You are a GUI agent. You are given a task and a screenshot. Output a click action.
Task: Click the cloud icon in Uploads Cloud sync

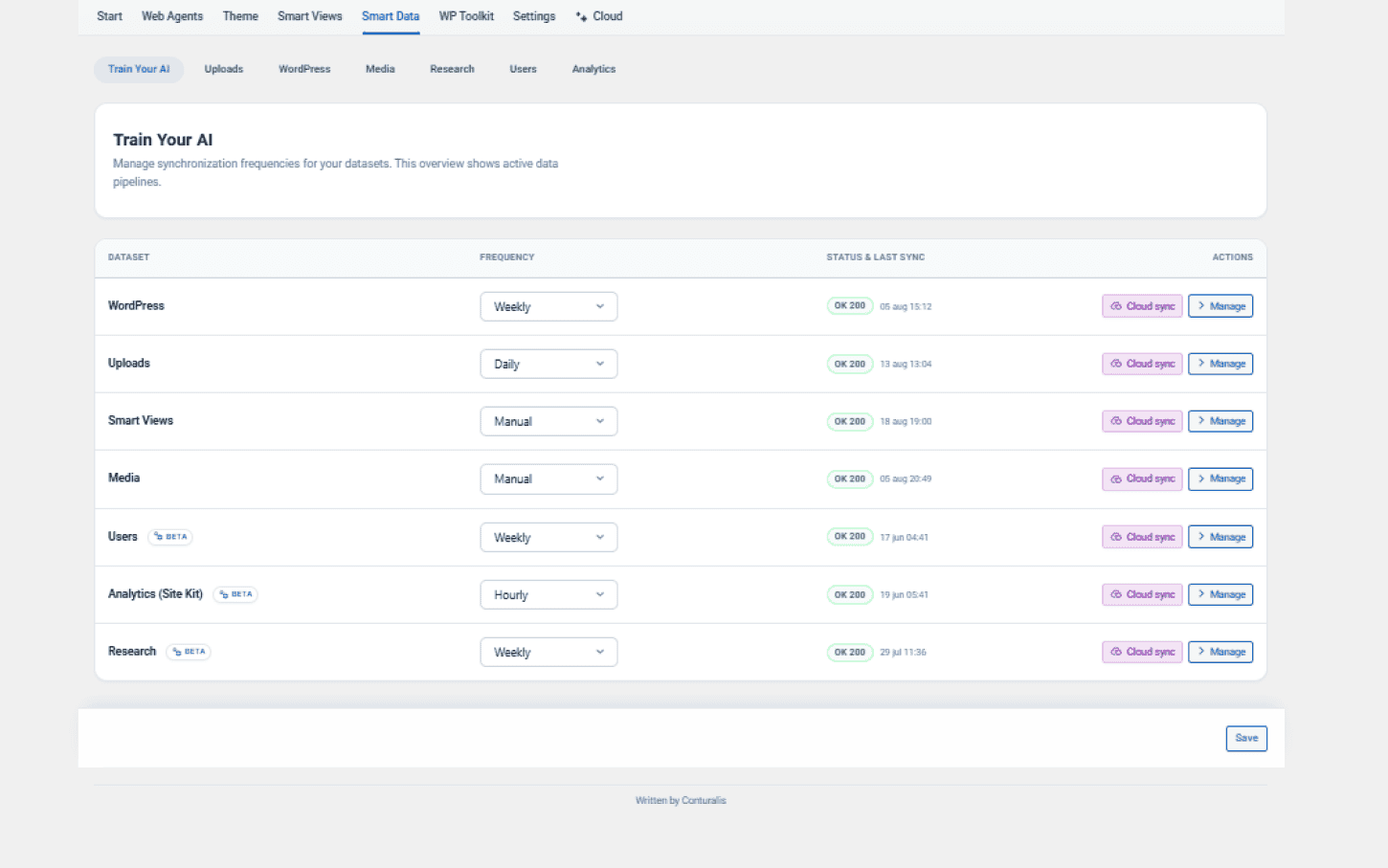click(1115, 364)
